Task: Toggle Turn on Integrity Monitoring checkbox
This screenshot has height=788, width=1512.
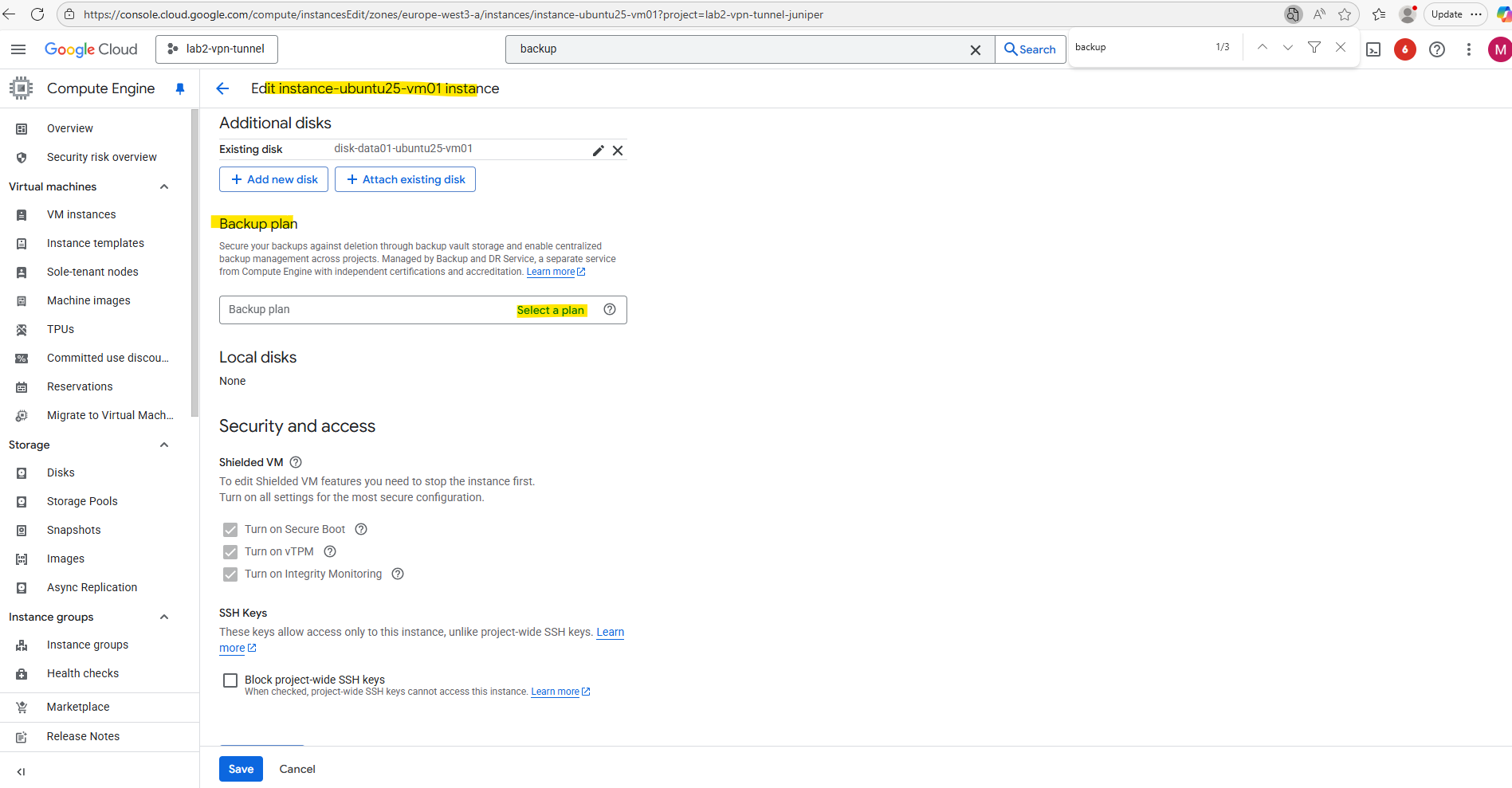Action: tap(230, 574)
